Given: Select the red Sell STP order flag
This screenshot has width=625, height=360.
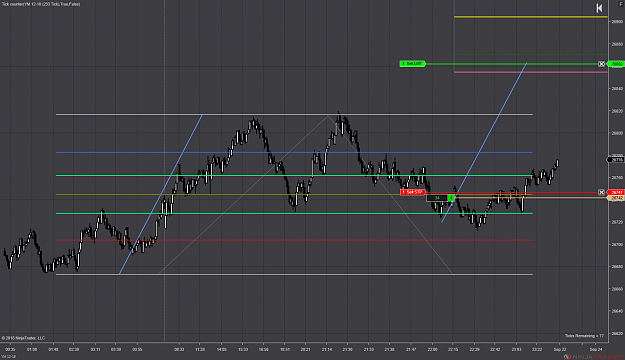Looking at the screenshot, I should [x=413, y=192].
